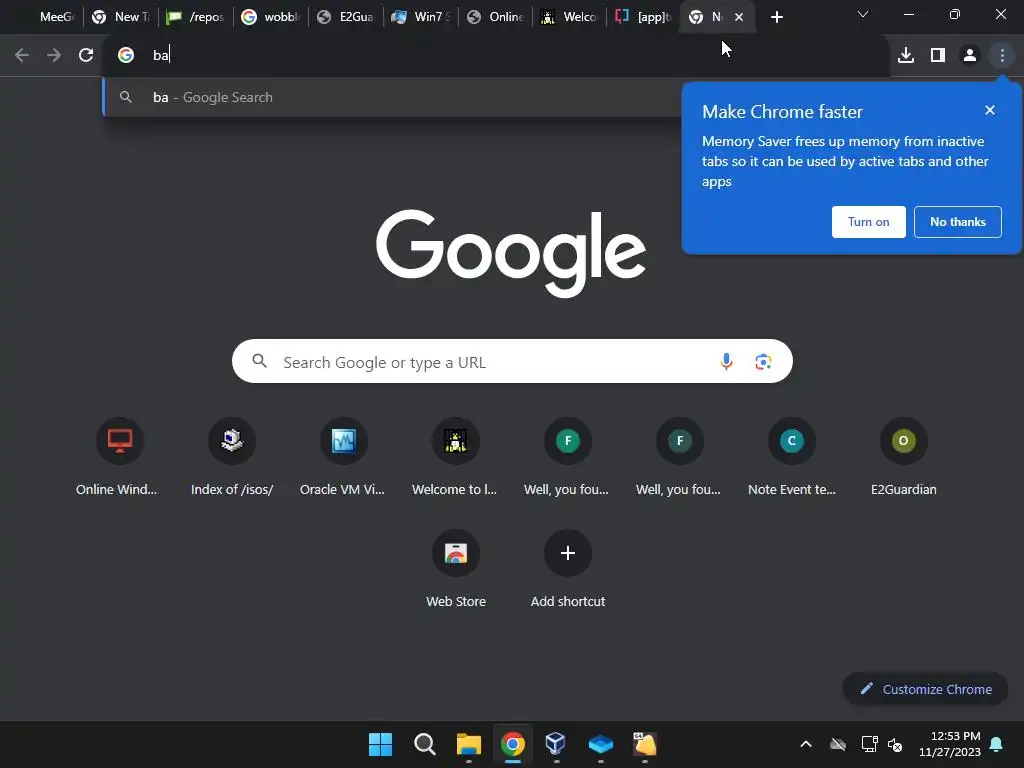Open Welcome to l... shortcut
This screenshot has height=768, width=1024.
456,458
